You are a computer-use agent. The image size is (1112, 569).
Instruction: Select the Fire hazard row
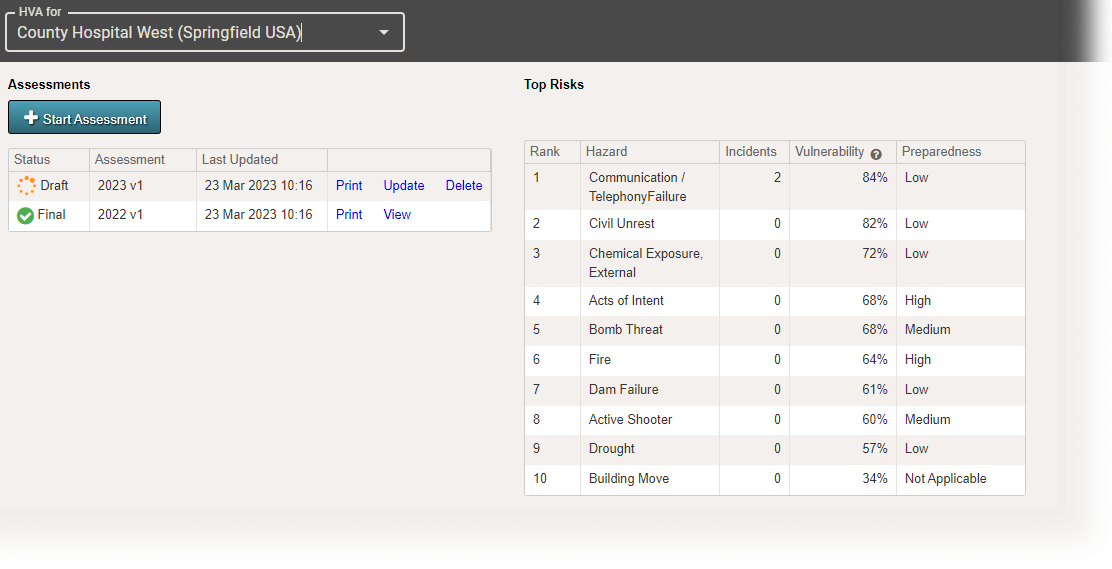(x=775, y=360)
